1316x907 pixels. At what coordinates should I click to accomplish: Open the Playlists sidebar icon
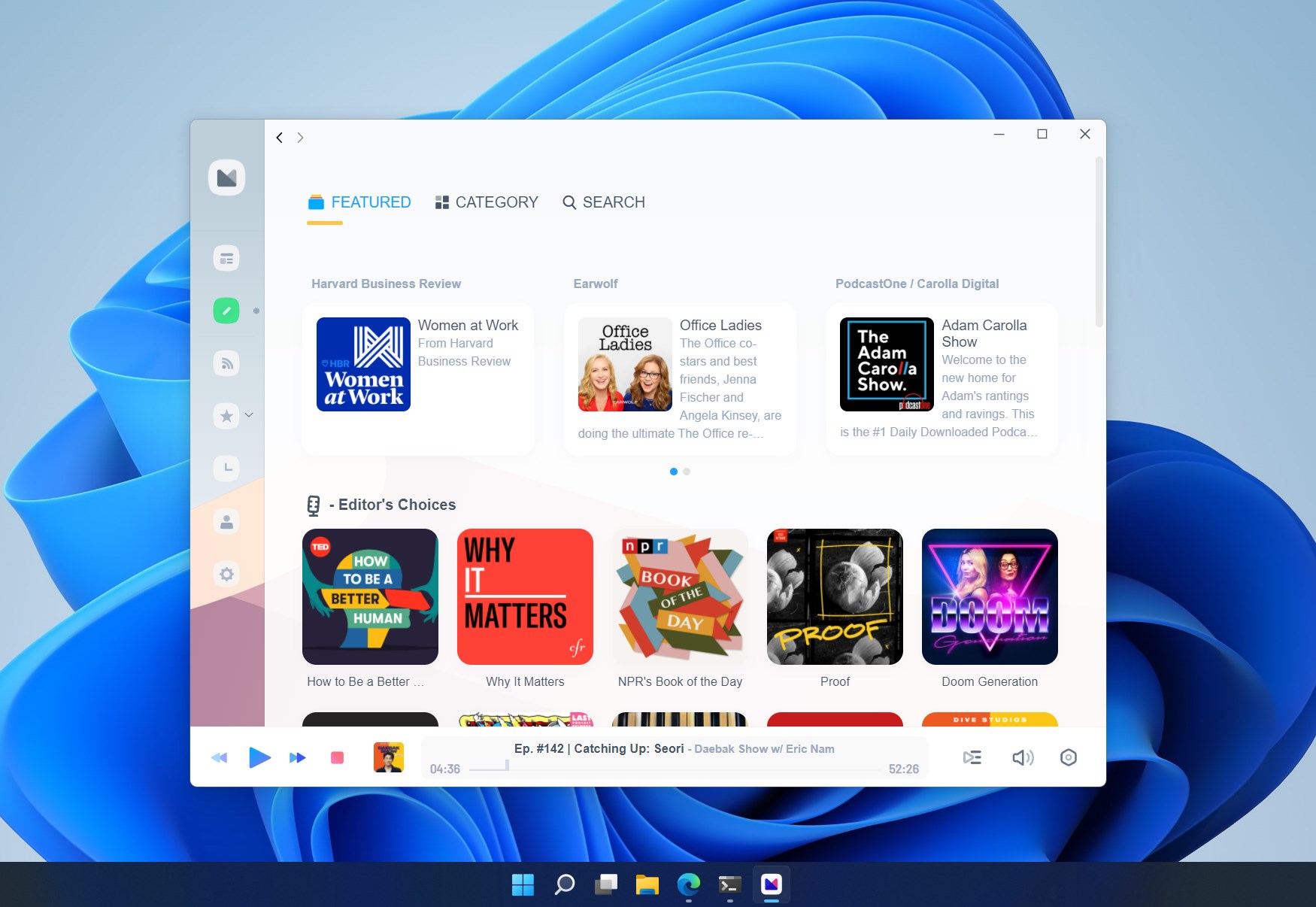pyautogui.click(x=227, y=258)
